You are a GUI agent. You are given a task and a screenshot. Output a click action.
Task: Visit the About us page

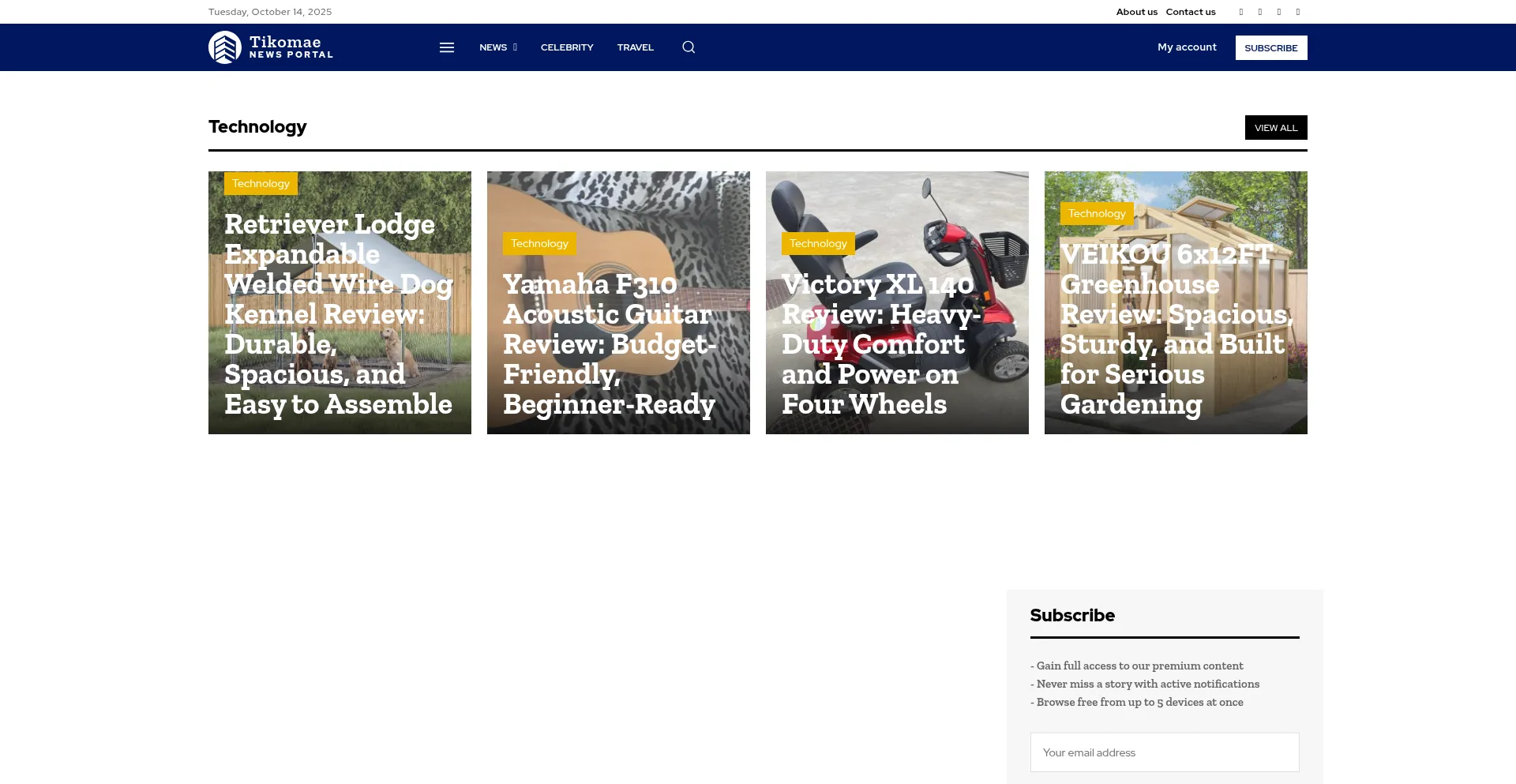click(1136, 12)
